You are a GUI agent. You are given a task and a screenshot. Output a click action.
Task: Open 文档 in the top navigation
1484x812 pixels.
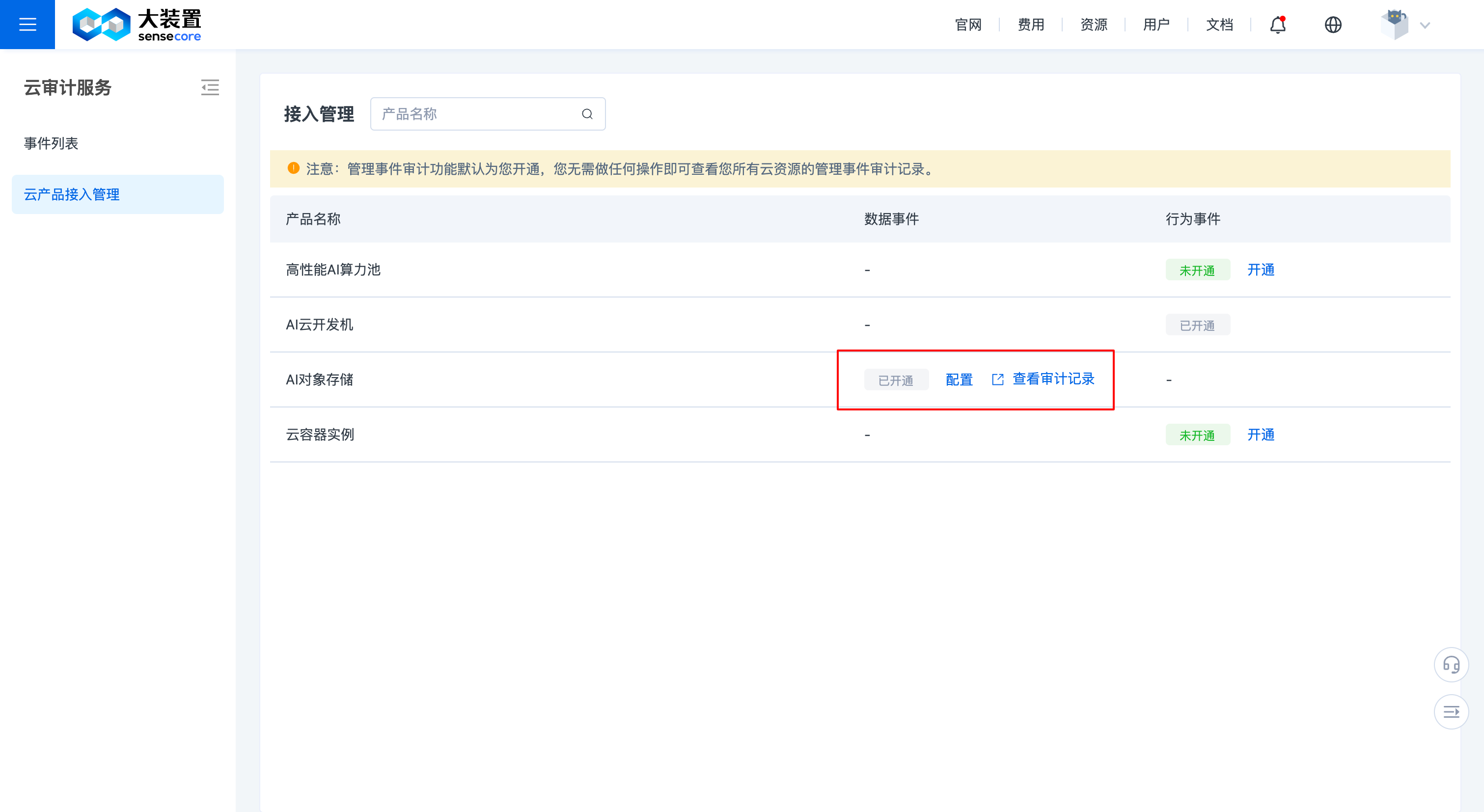(x=1220, y=25)
